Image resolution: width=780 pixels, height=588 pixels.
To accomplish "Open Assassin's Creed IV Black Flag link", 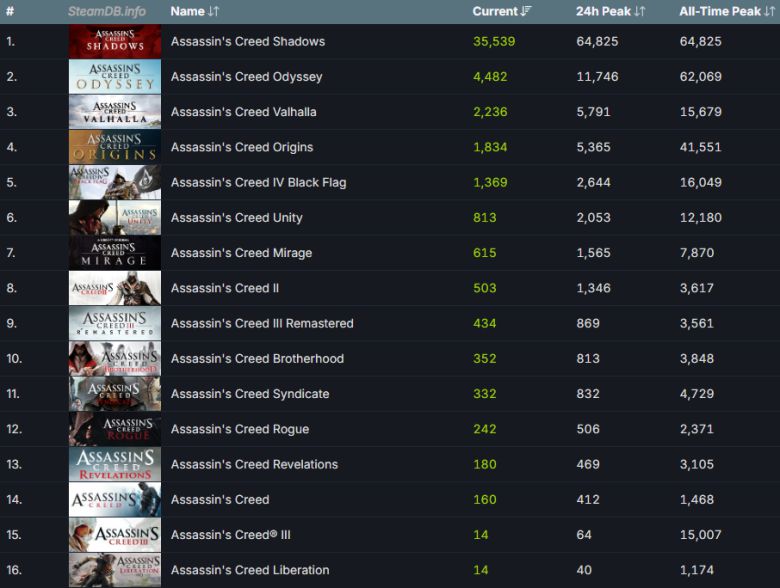I will [258, 183].
